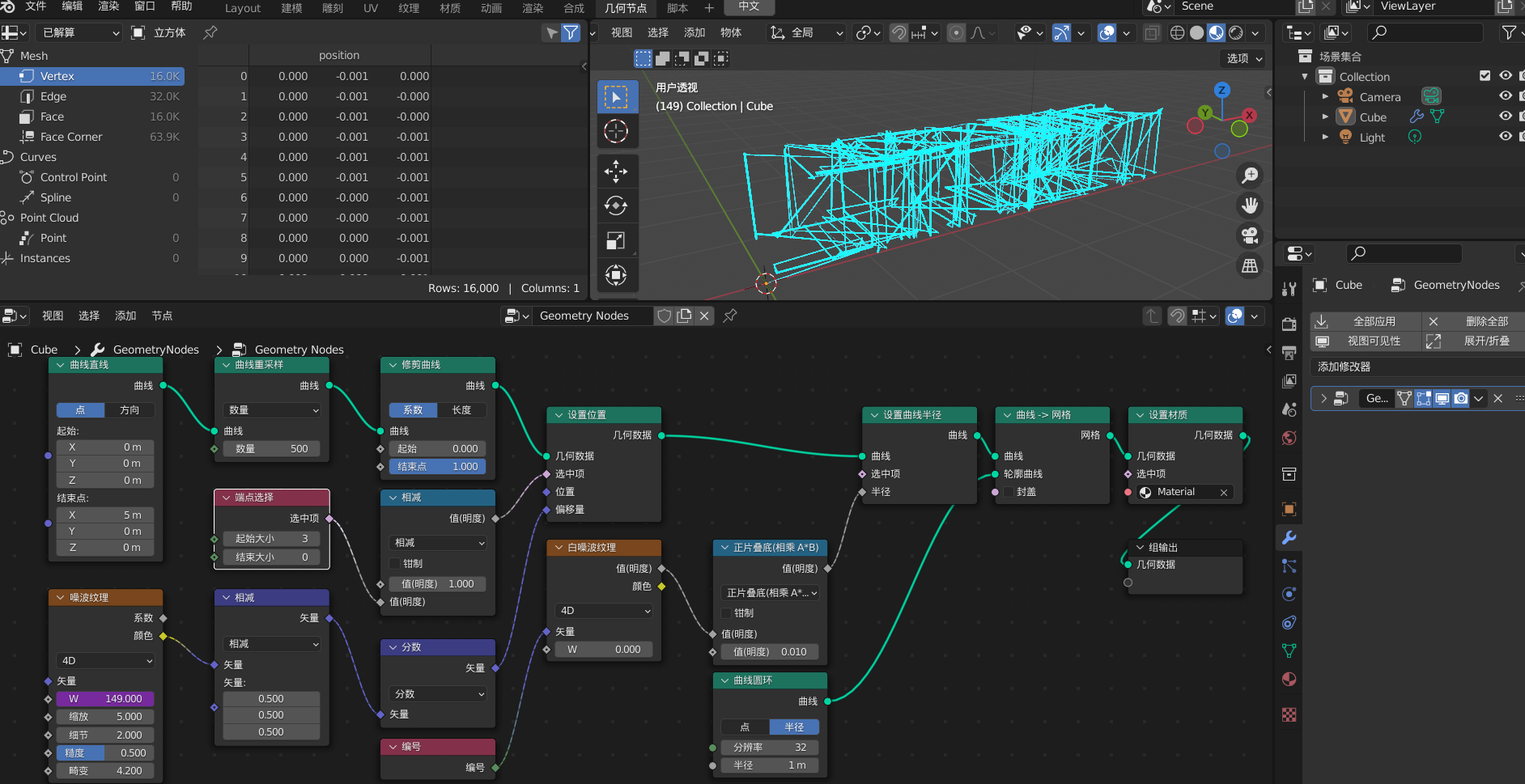The height and width of the screenshot is (784, 1525).
Task: Open Object Data properties green triangle tab
Action: tap(1289, 651)
